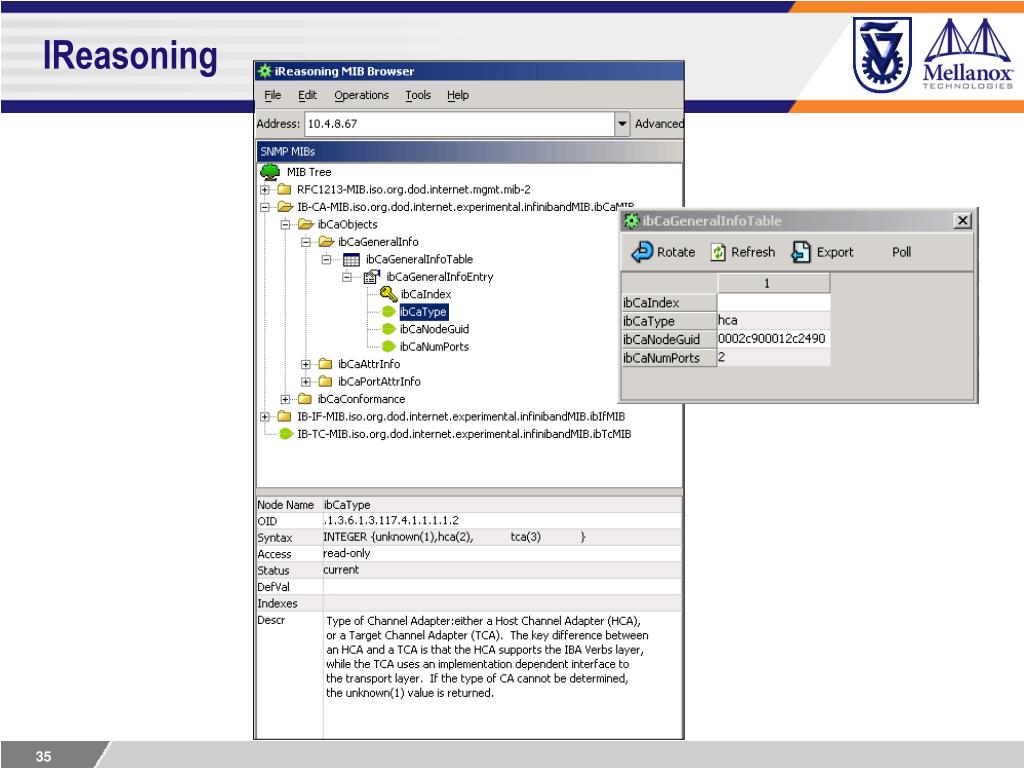This screenshot has height=768, width=1024.
Task: Expand the ibCaConformance node
Action: pos(285,399)
